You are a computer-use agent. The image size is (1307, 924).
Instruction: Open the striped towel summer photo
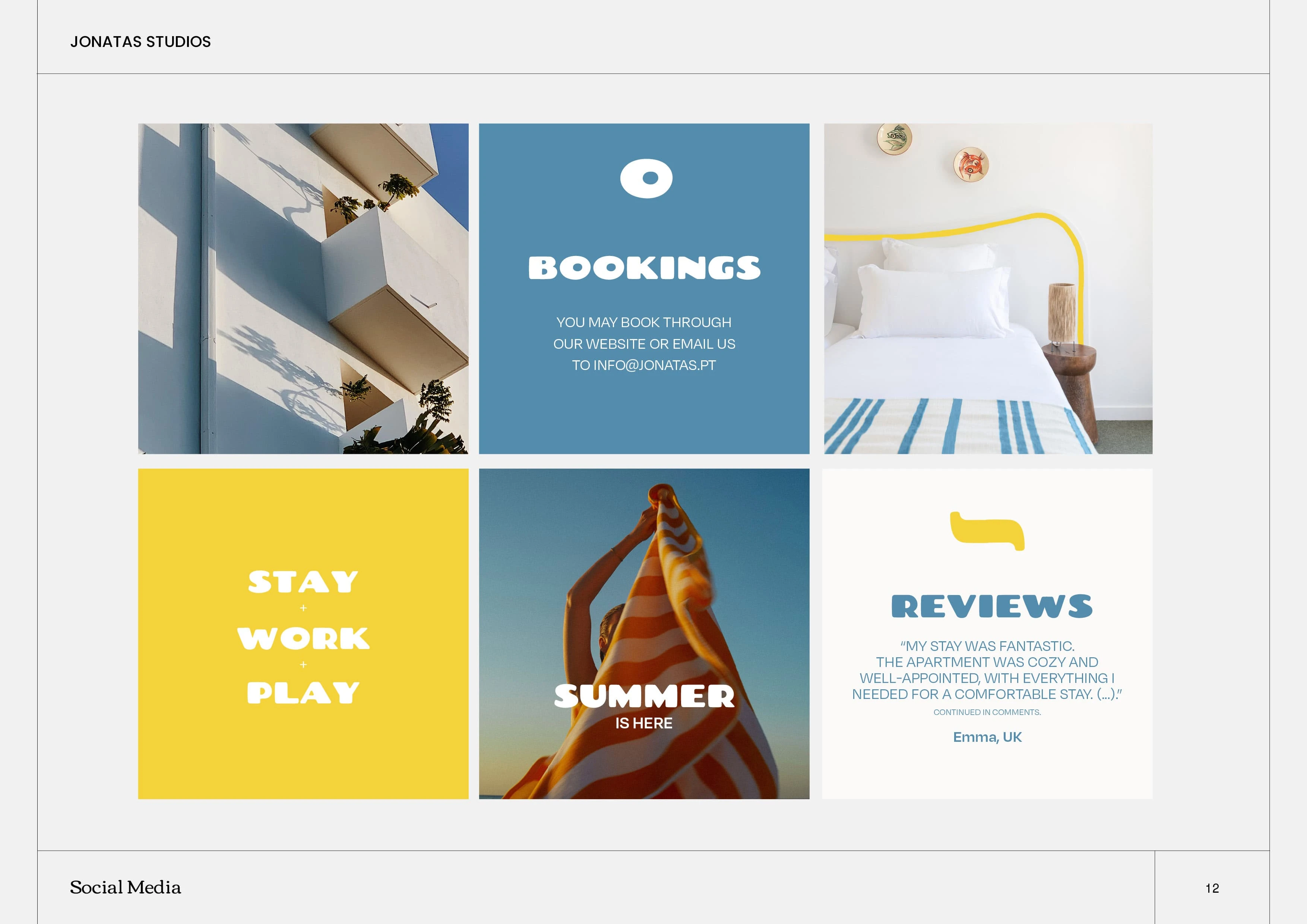pos(645,634)
